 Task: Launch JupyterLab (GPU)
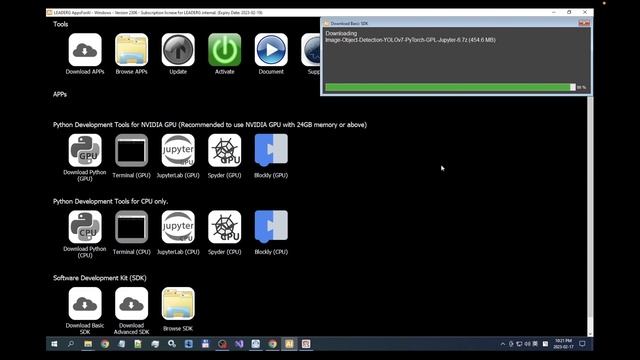pos(178,150)
